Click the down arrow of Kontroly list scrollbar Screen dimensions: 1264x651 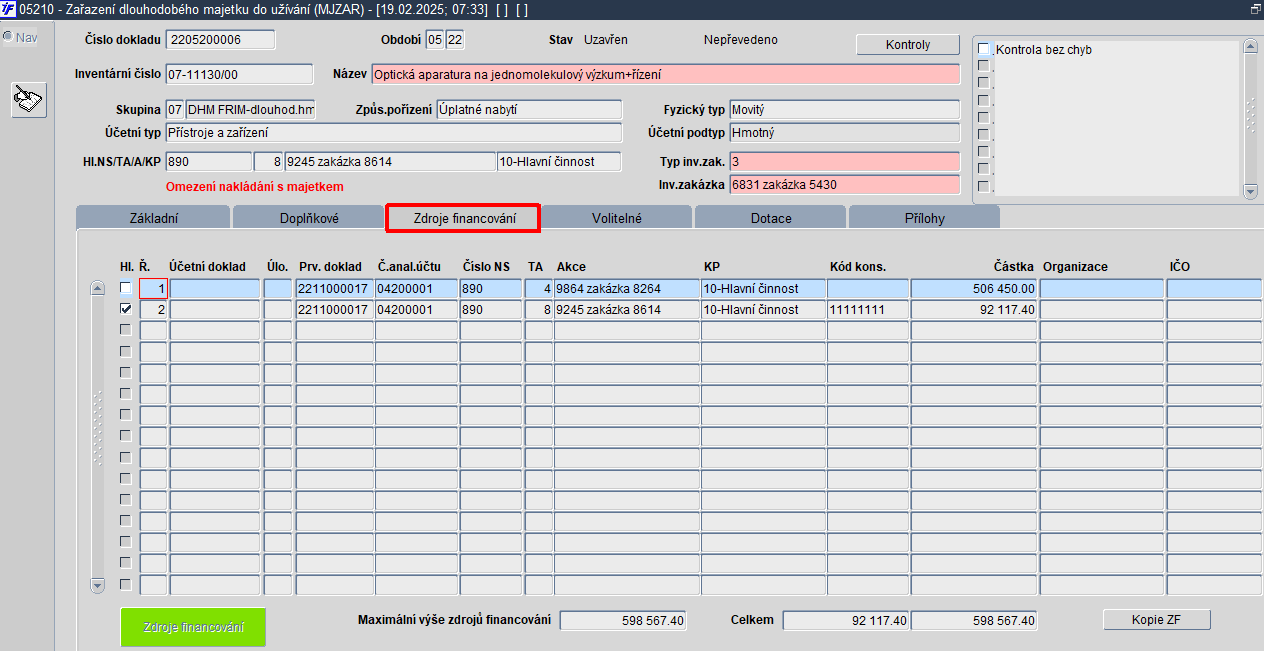[1250, 190]
